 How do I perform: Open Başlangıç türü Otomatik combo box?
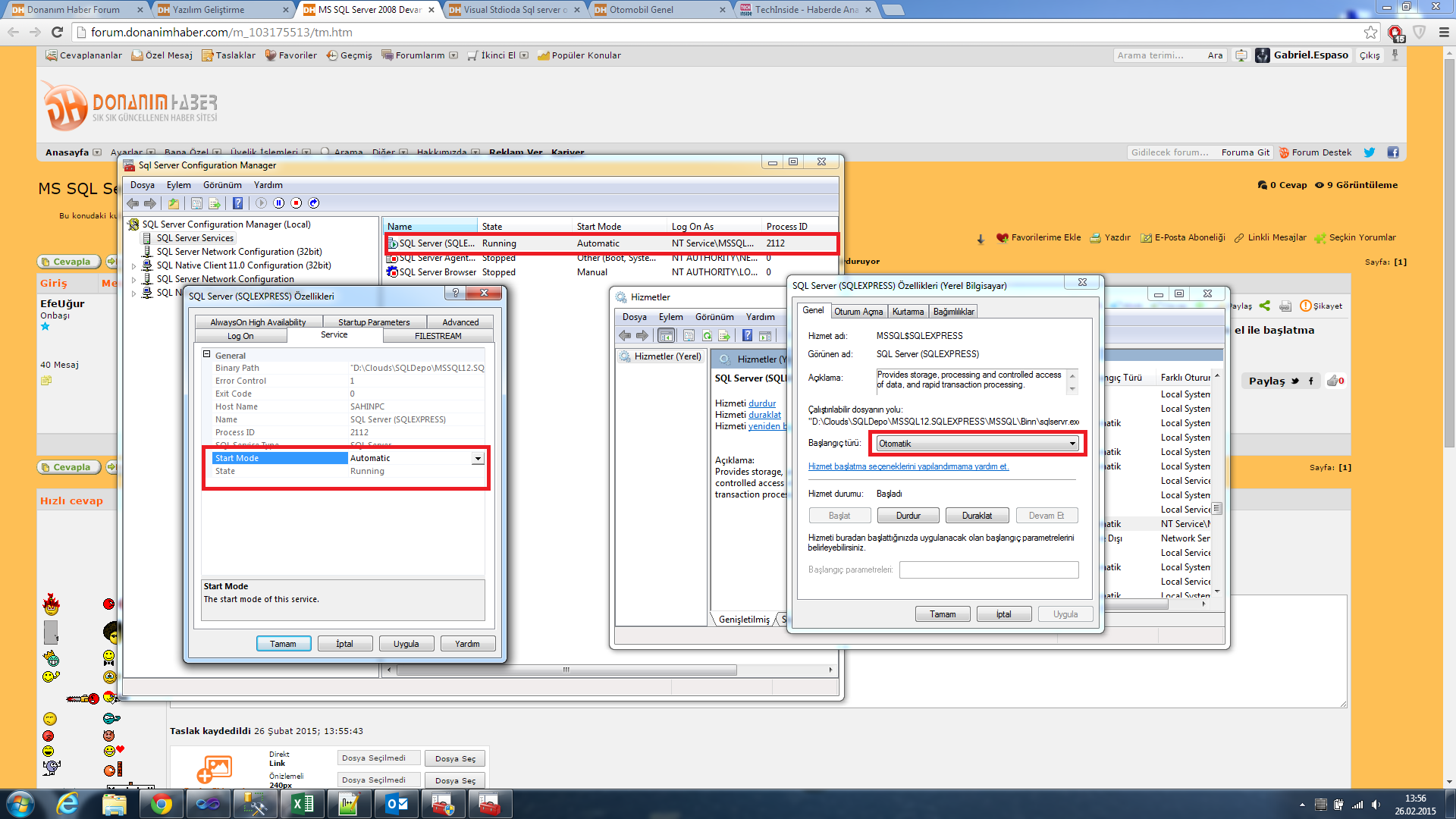coord(977,444)
